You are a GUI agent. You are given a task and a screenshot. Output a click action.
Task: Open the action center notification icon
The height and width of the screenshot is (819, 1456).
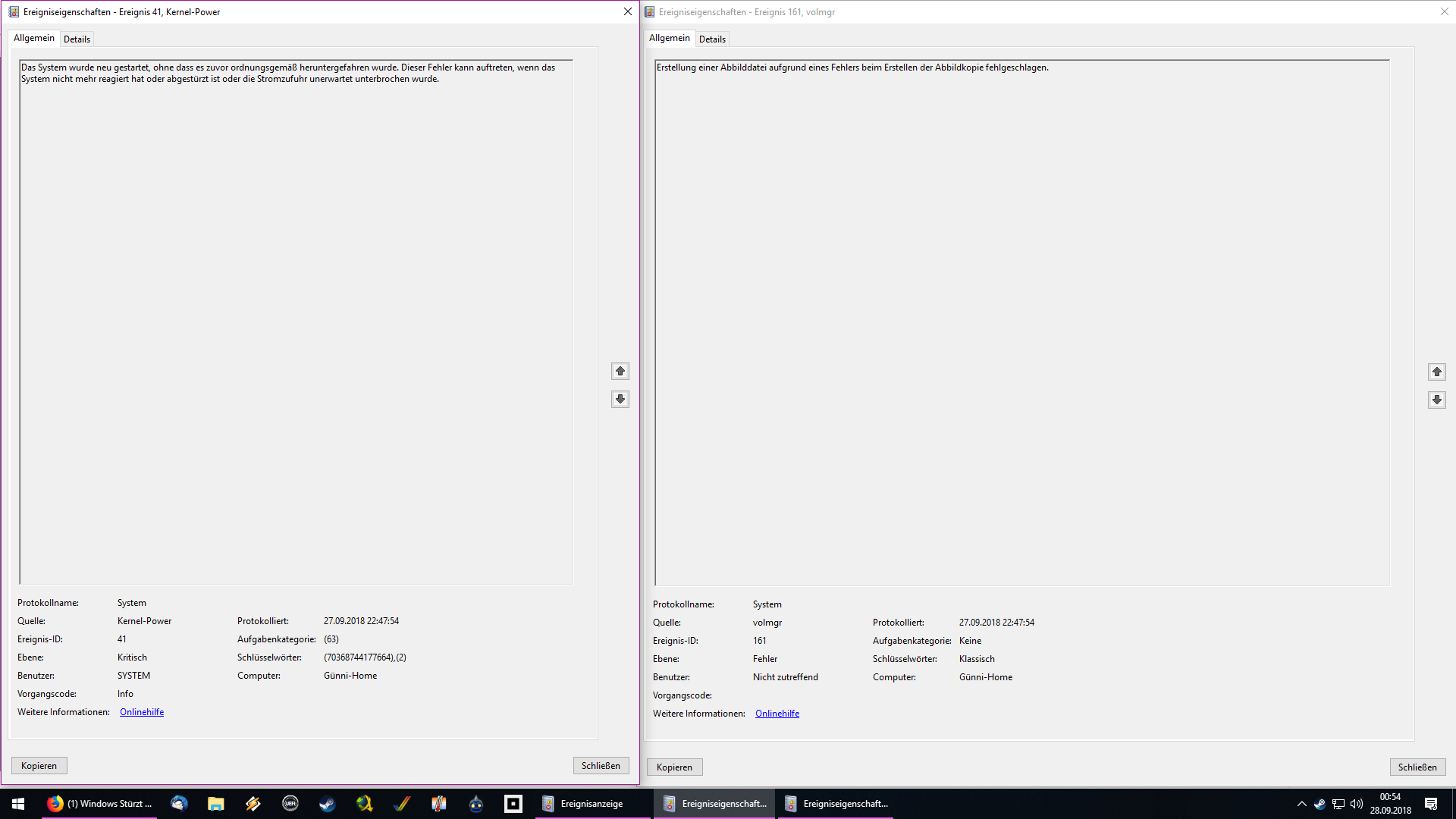(1431, 804)
